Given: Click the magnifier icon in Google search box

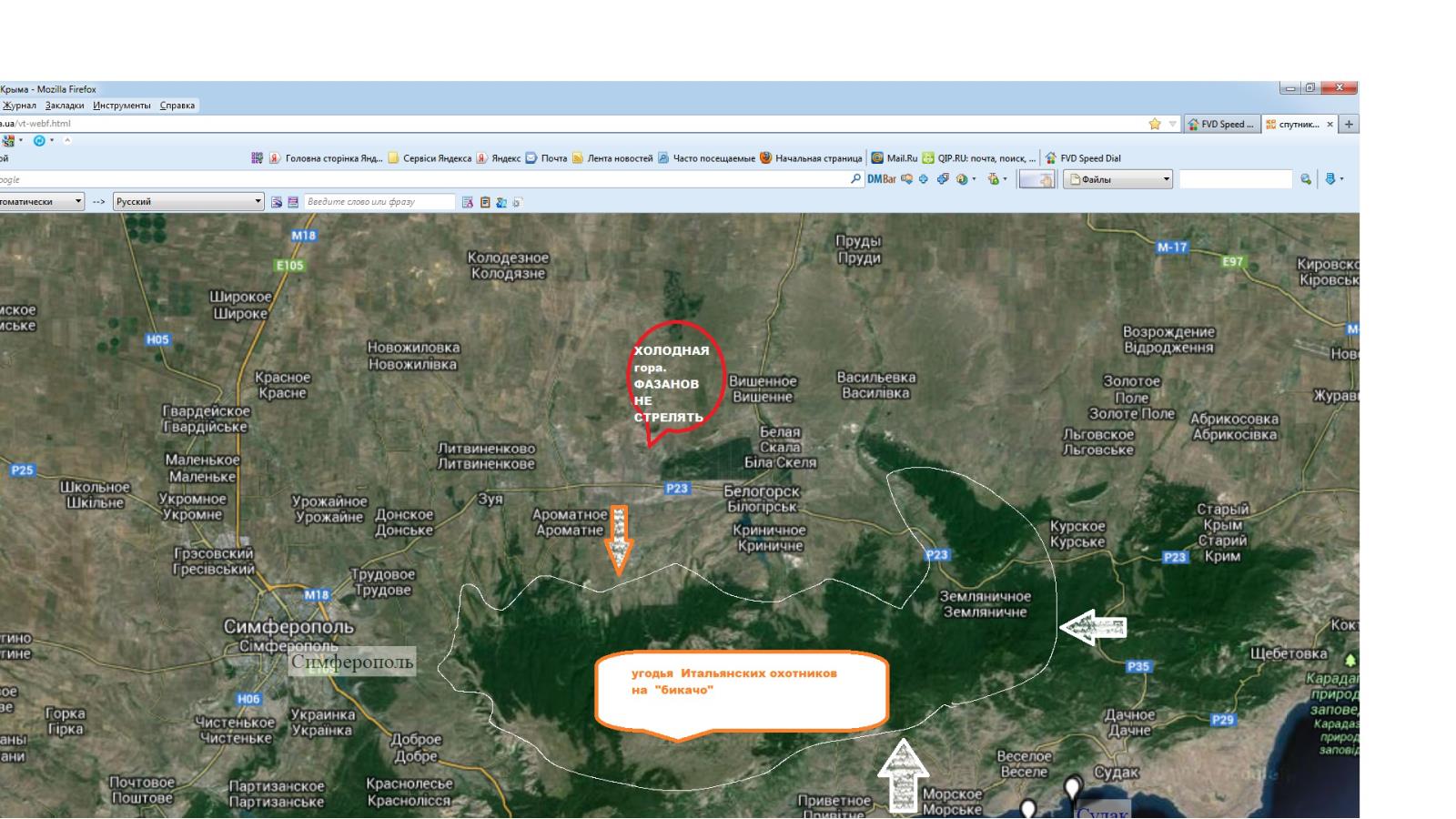Looking at the screenshot, I should point(855,179).
